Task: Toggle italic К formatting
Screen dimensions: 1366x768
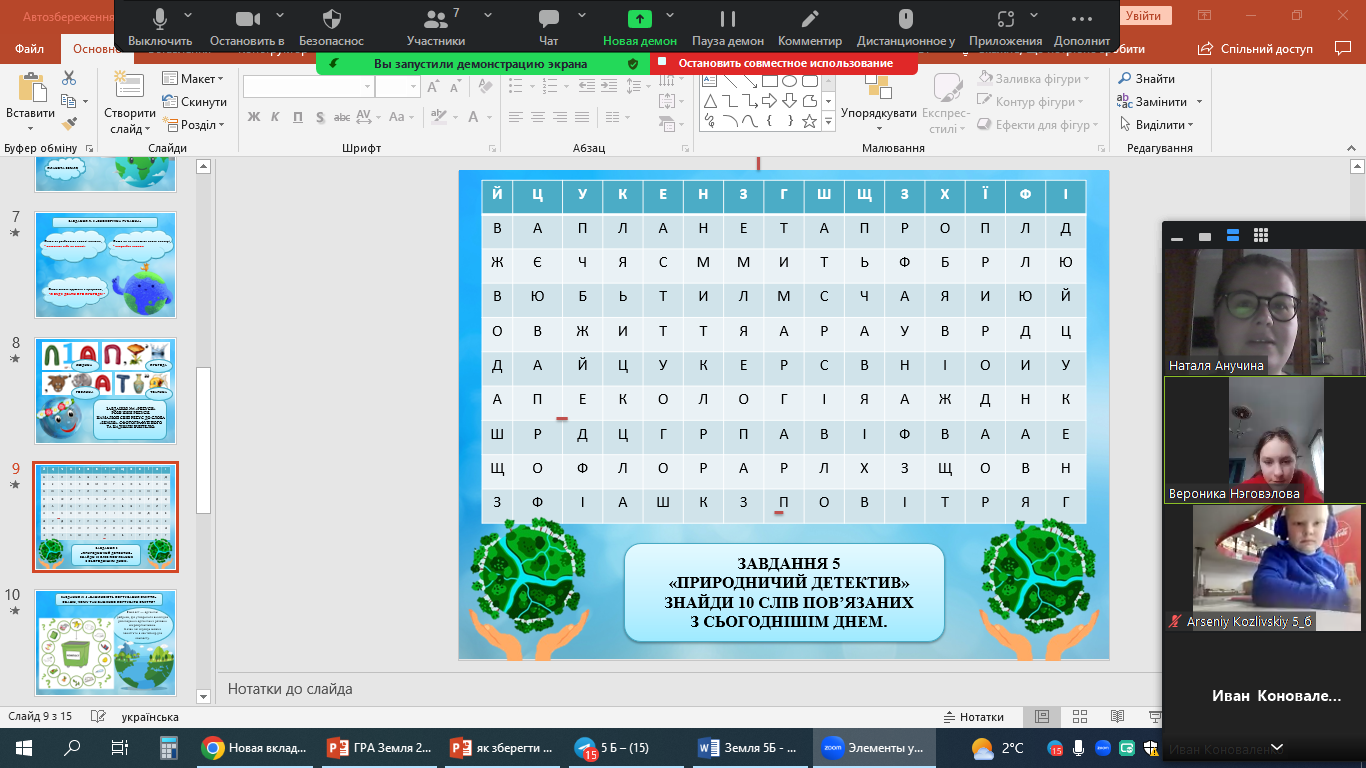Action: tap(276, 117)
